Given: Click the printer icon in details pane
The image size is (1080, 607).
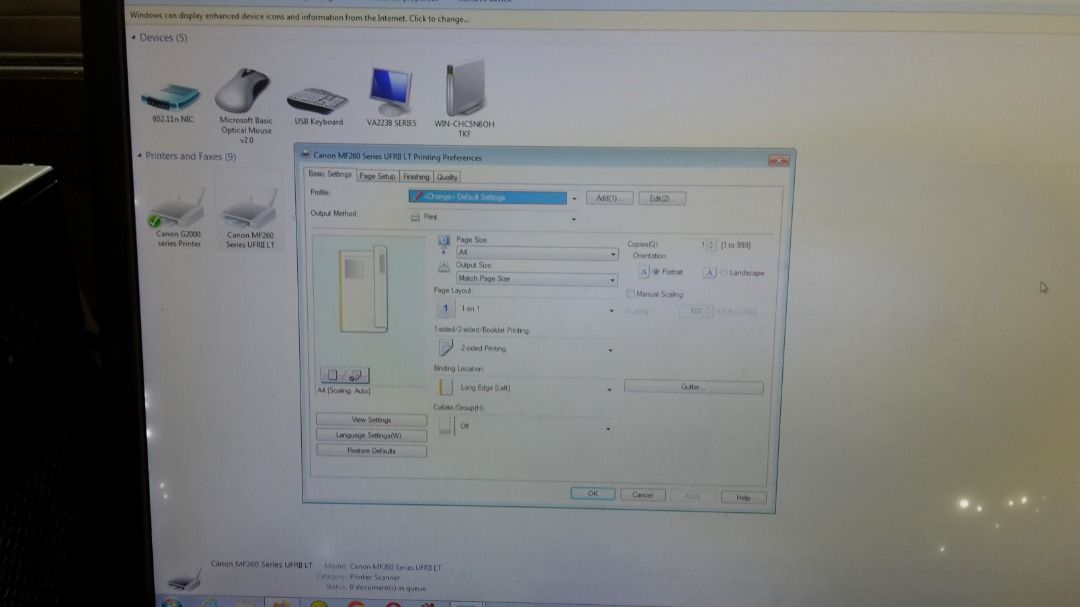Looking at the screenshot, I should [185, 580].
